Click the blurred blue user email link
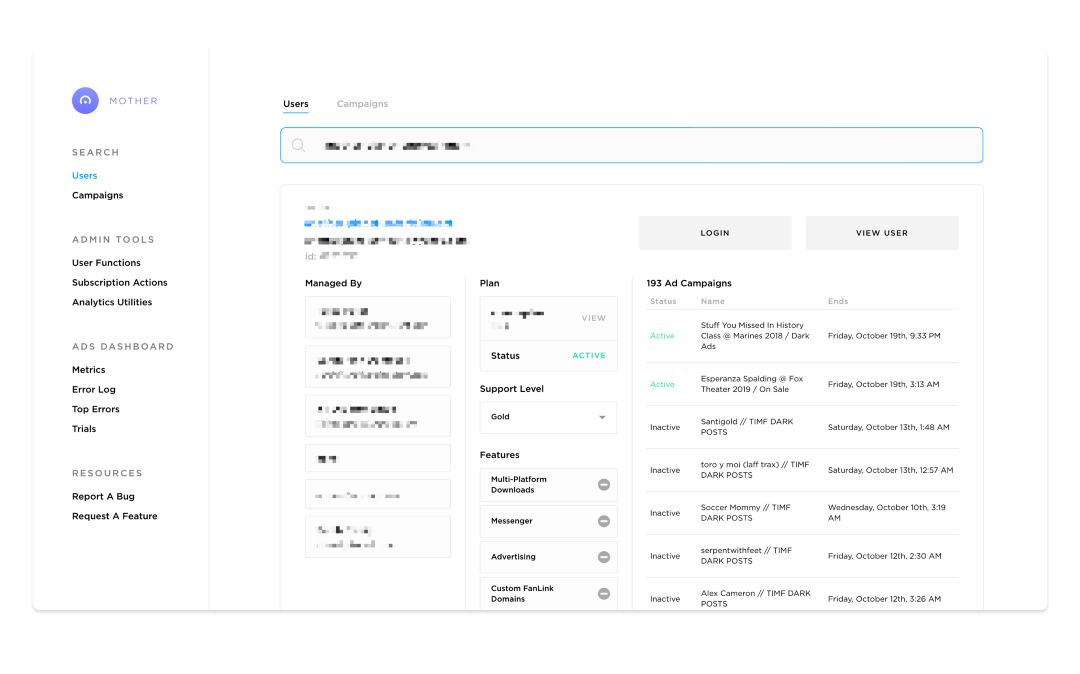Screen dimensions: 1080x674 pyautogui.click(x=378, y=223)
